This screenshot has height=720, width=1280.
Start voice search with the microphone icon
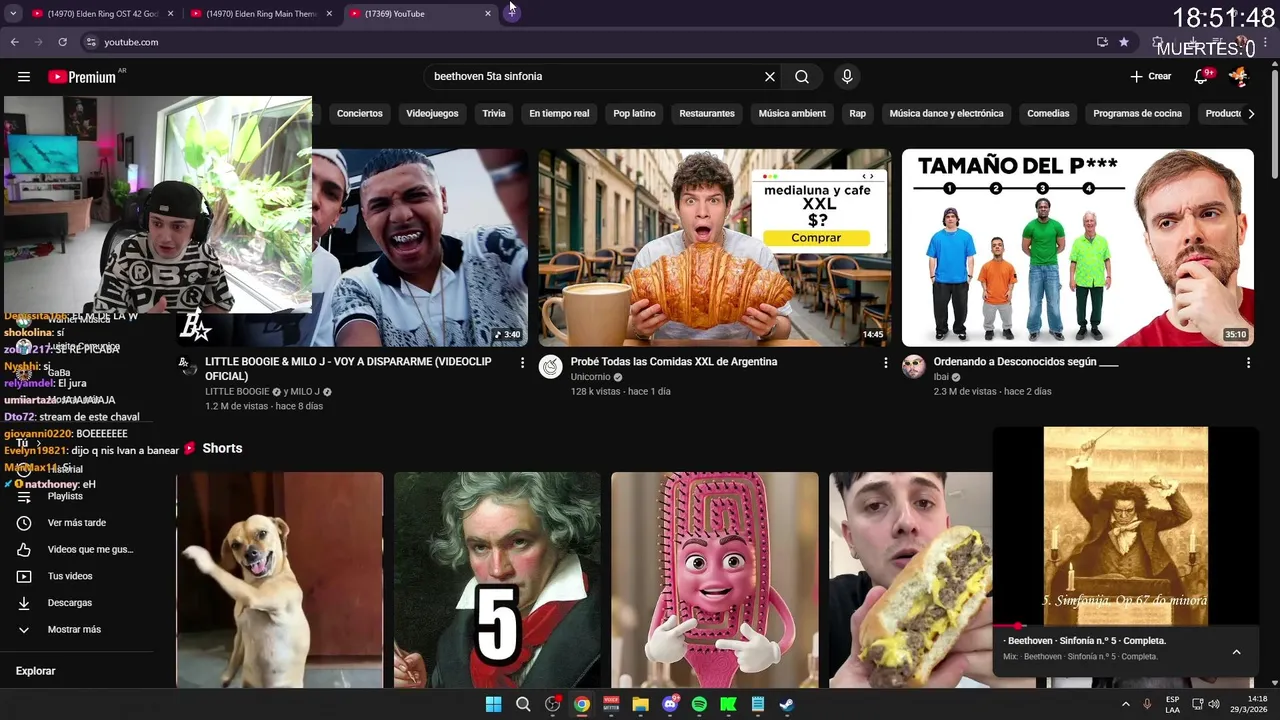tap(847, 77)
